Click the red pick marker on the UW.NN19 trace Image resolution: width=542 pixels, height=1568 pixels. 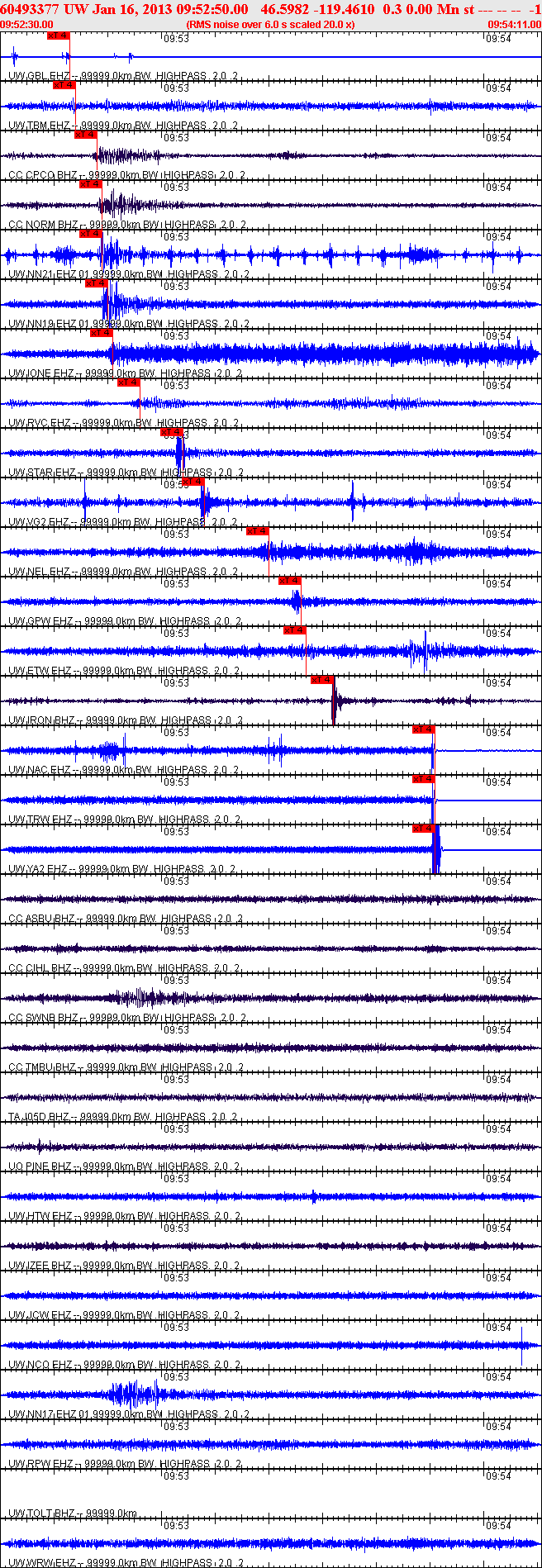[x=97, y=283]
